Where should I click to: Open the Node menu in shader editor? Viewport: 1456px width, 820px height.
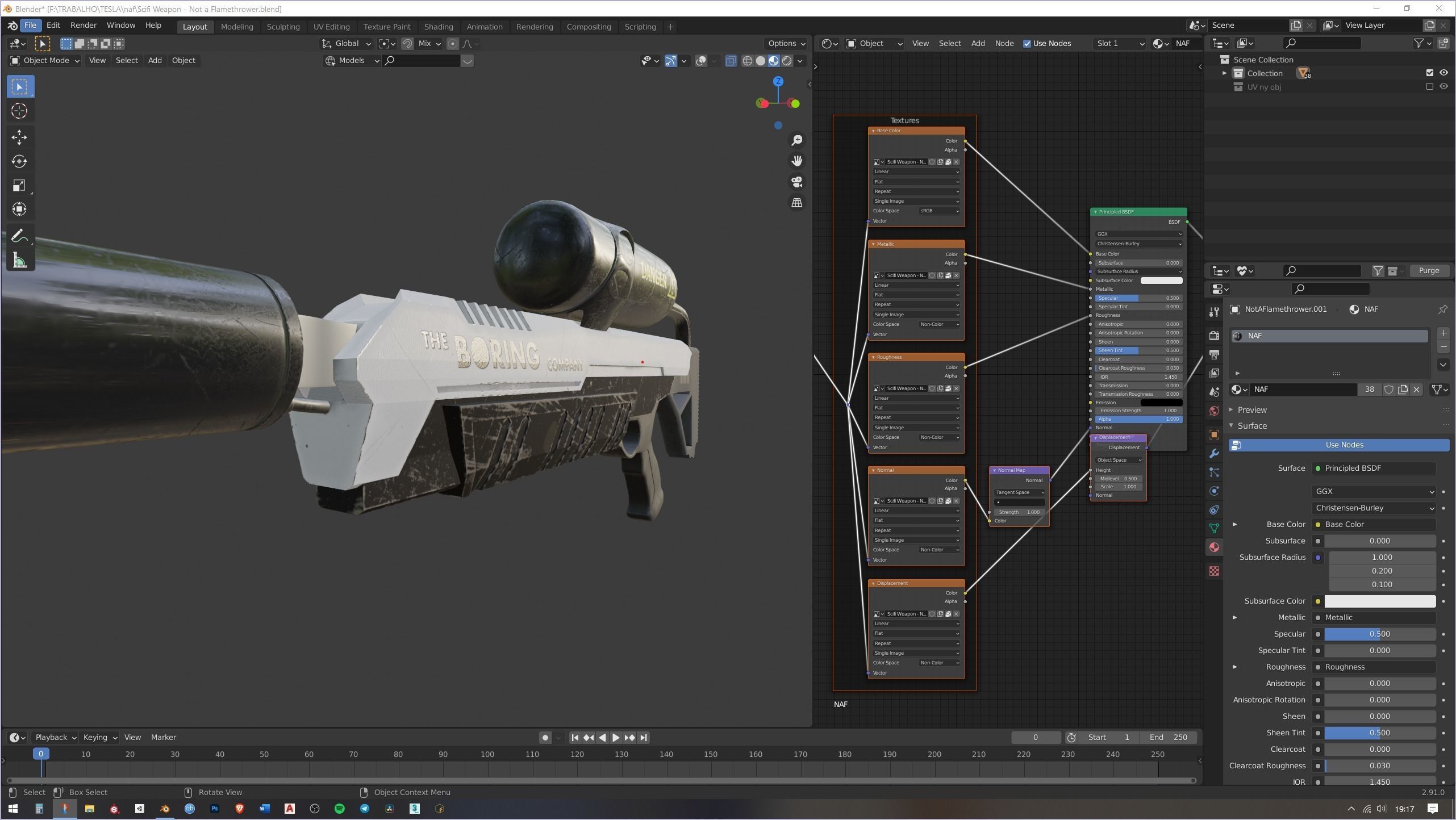(1004, 44)
